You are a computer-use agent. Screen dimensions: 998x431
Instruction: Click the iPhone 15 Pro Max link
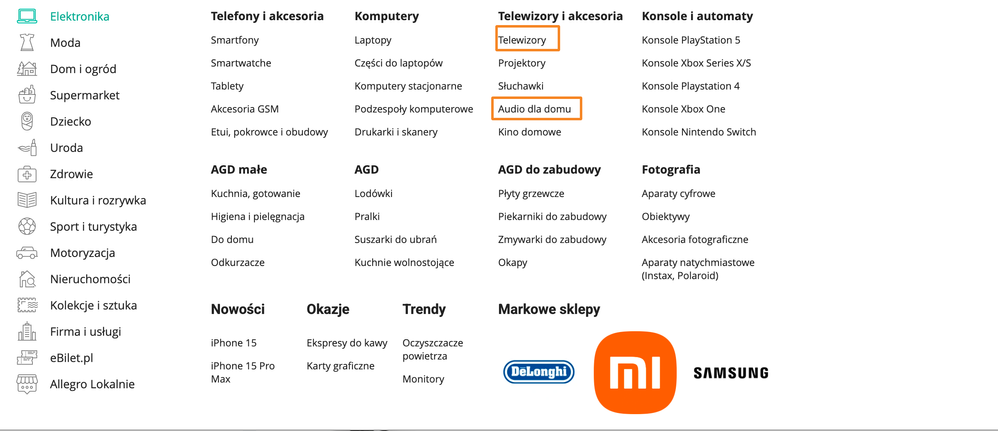[243, 372]
